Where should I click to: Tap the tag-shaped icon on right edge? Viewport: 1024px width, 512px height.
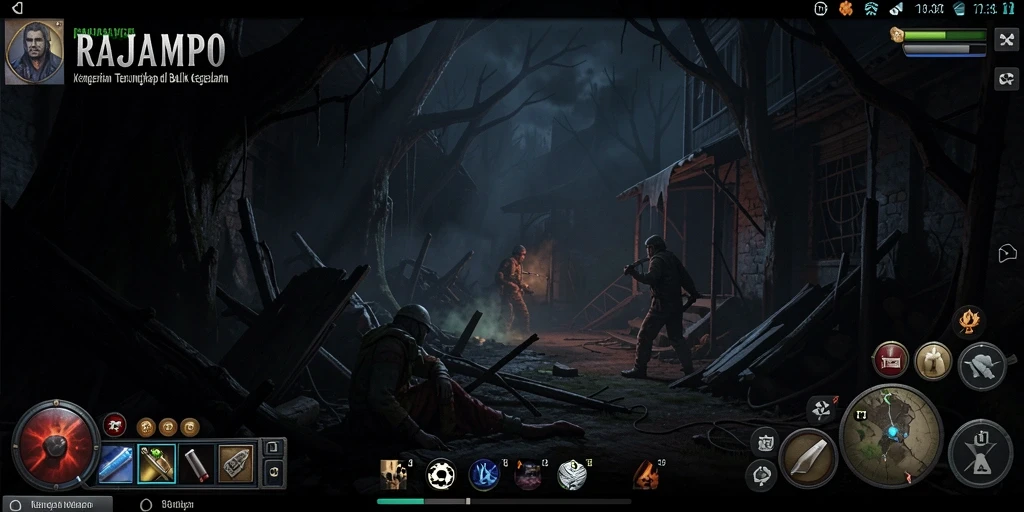click(1008, 254)
